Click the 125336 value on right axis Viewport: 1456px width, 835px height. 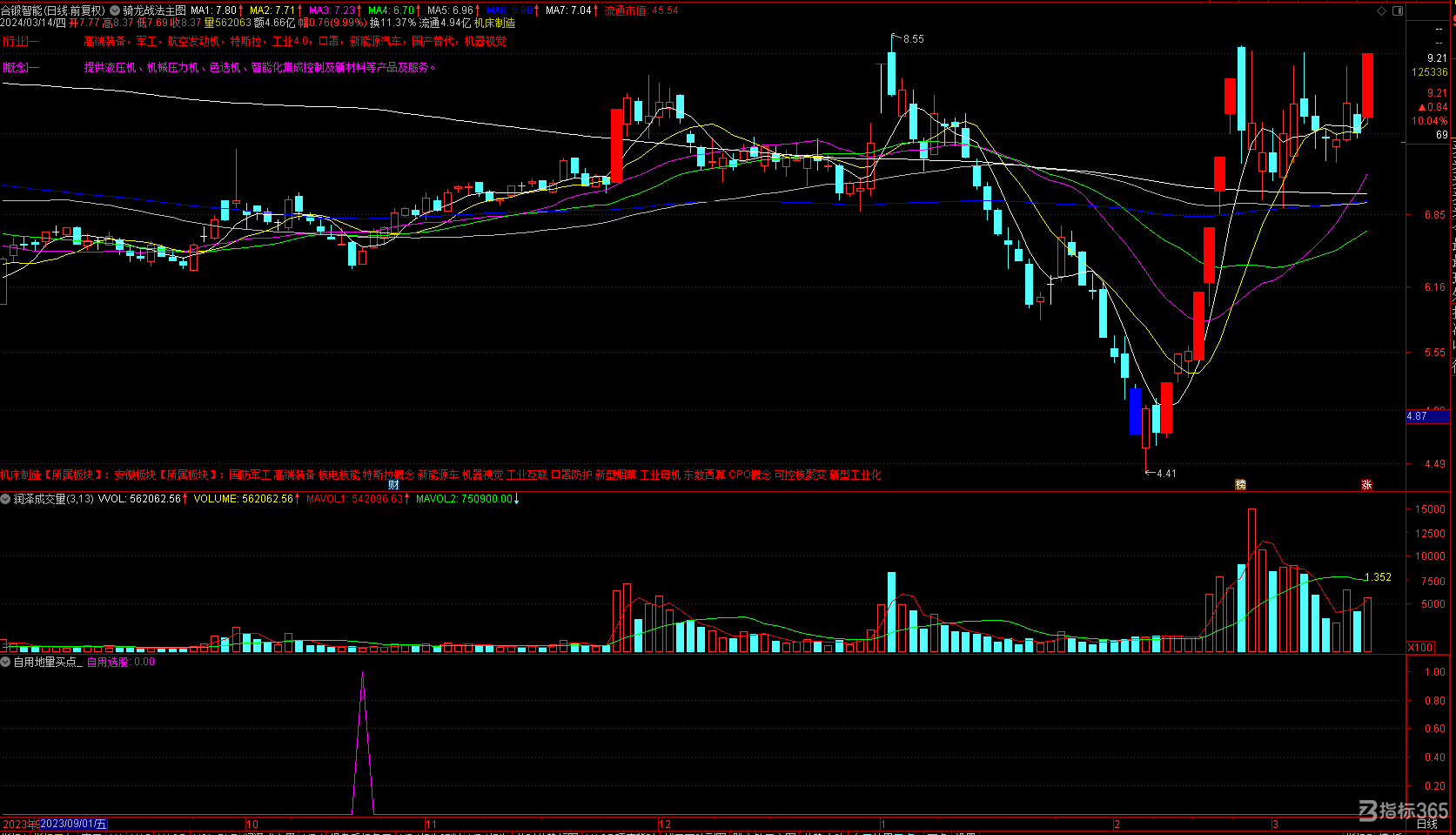1430,72
